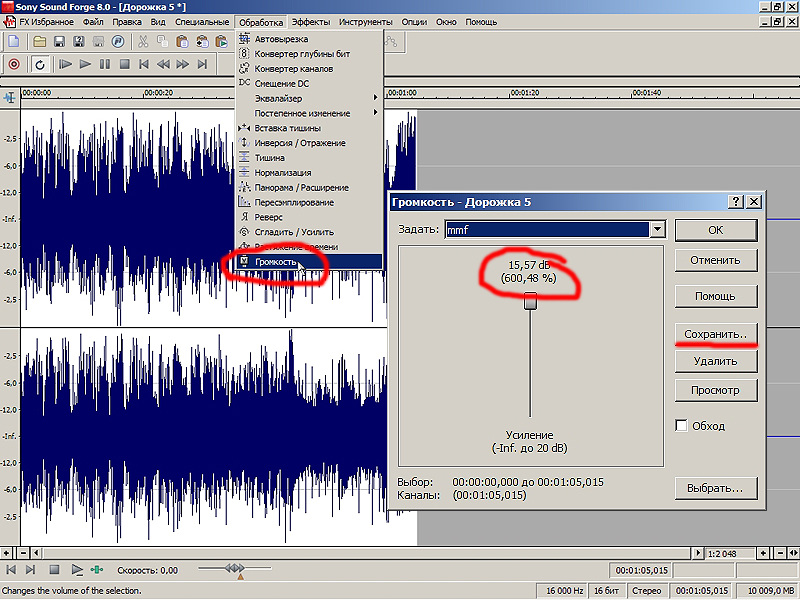This screenshot has height=600, width=800.
Task: Click the Stop button in top transport bar
Action: 124,64
